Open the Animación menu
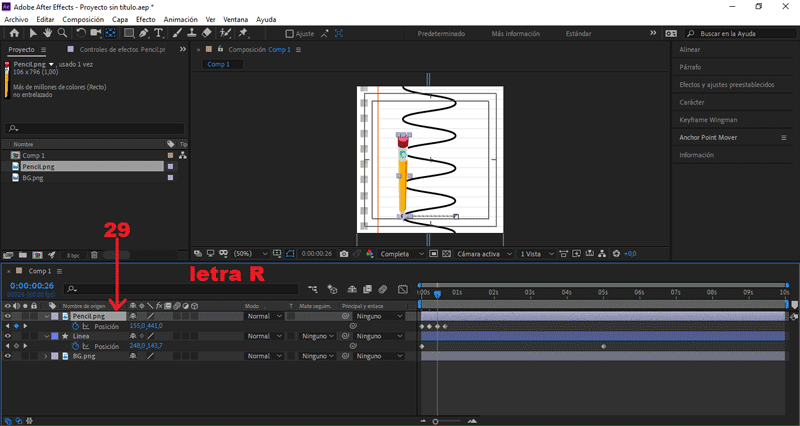 pos(180,19)
